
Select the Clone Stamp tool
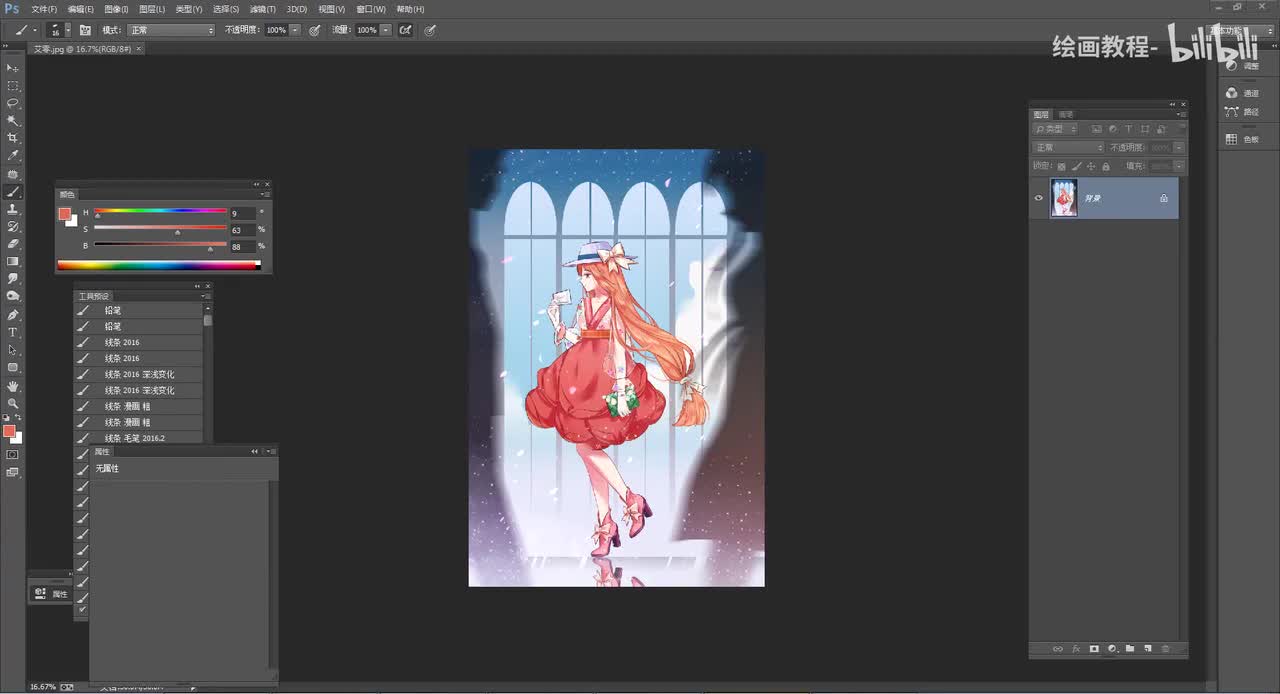[13, 209]
